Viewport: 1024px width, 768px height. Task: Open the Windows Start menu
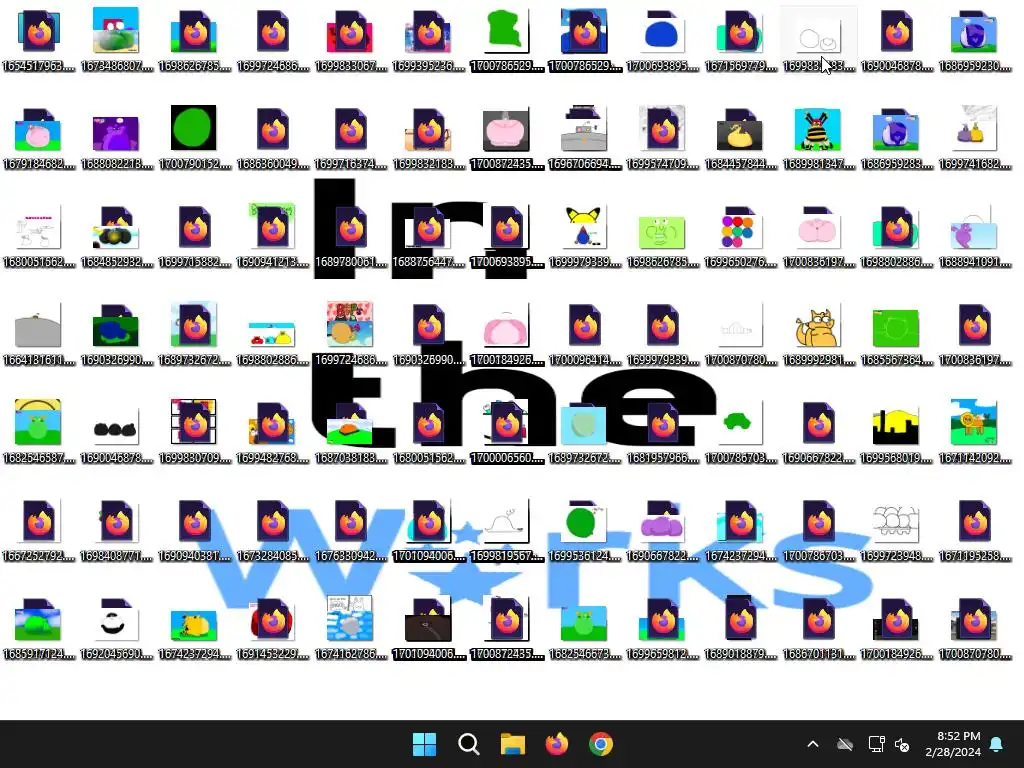click(x=424, y=744)
